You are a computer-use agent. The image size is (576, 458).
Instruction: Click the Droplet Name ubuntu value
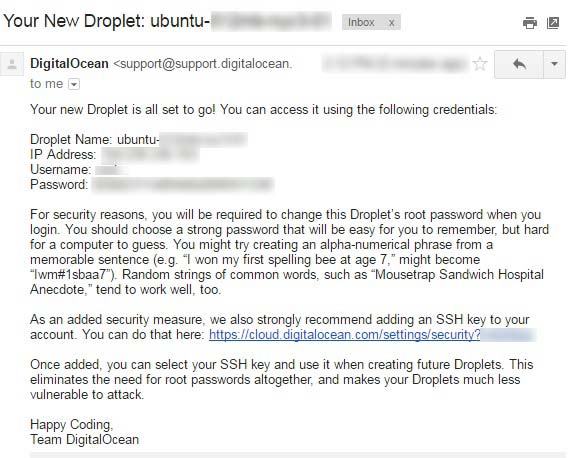pyautogui.click(x=182, y=140)
